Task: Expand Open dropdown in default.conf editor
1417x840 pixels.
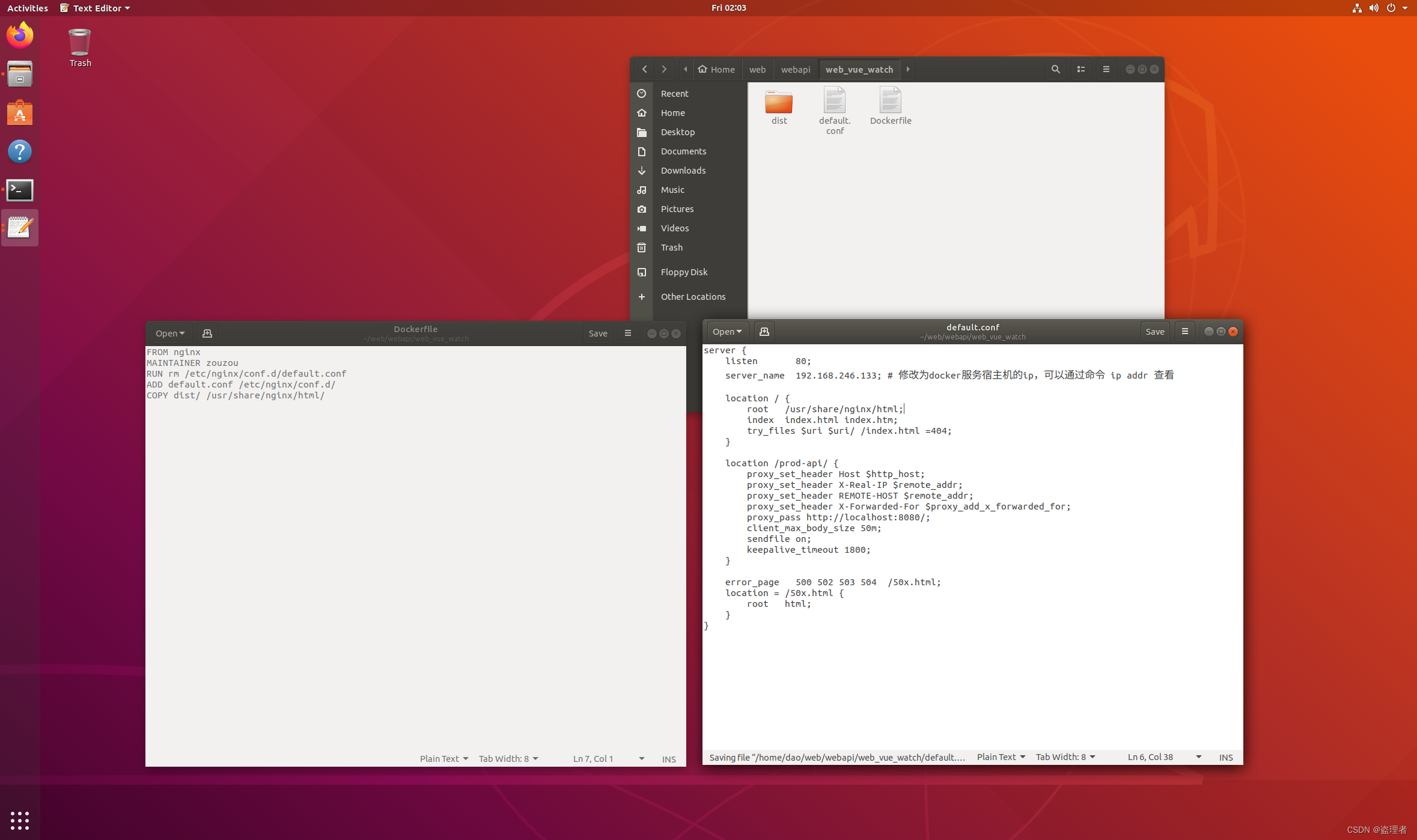Action: click(x=727, y=332)
